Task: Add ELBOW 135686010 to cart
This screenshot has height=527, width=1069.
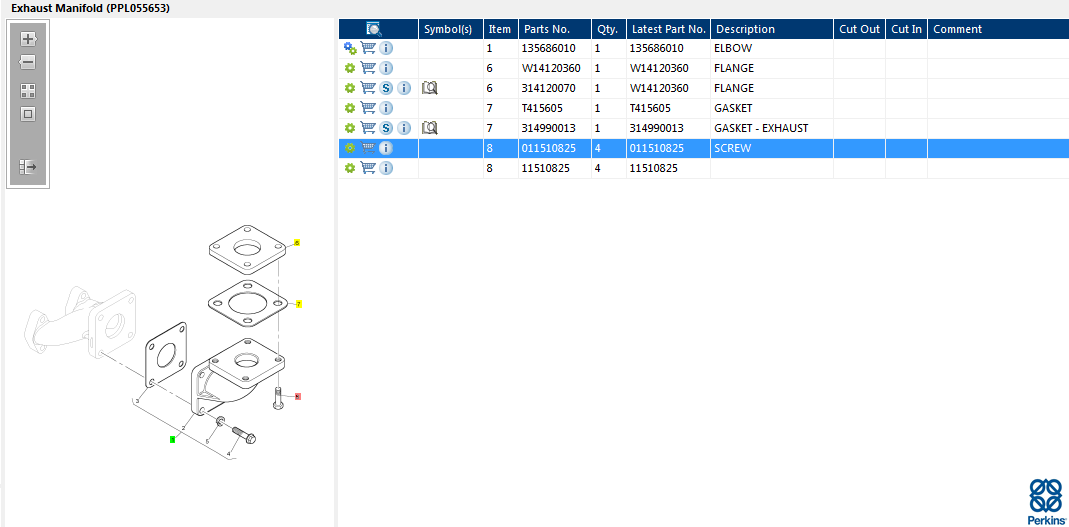Action: (x=368, y=48)
